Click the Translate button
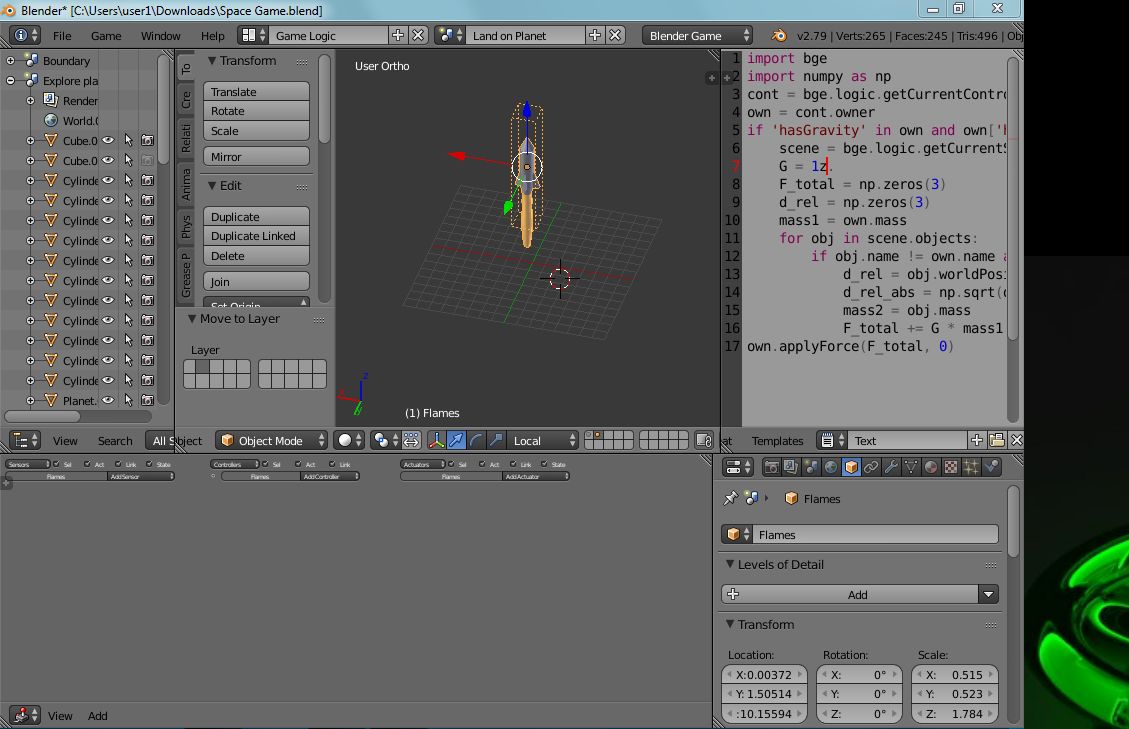The width and height of the screenshot is (1129, 729). pyautogui.click(x=256, y=91)
